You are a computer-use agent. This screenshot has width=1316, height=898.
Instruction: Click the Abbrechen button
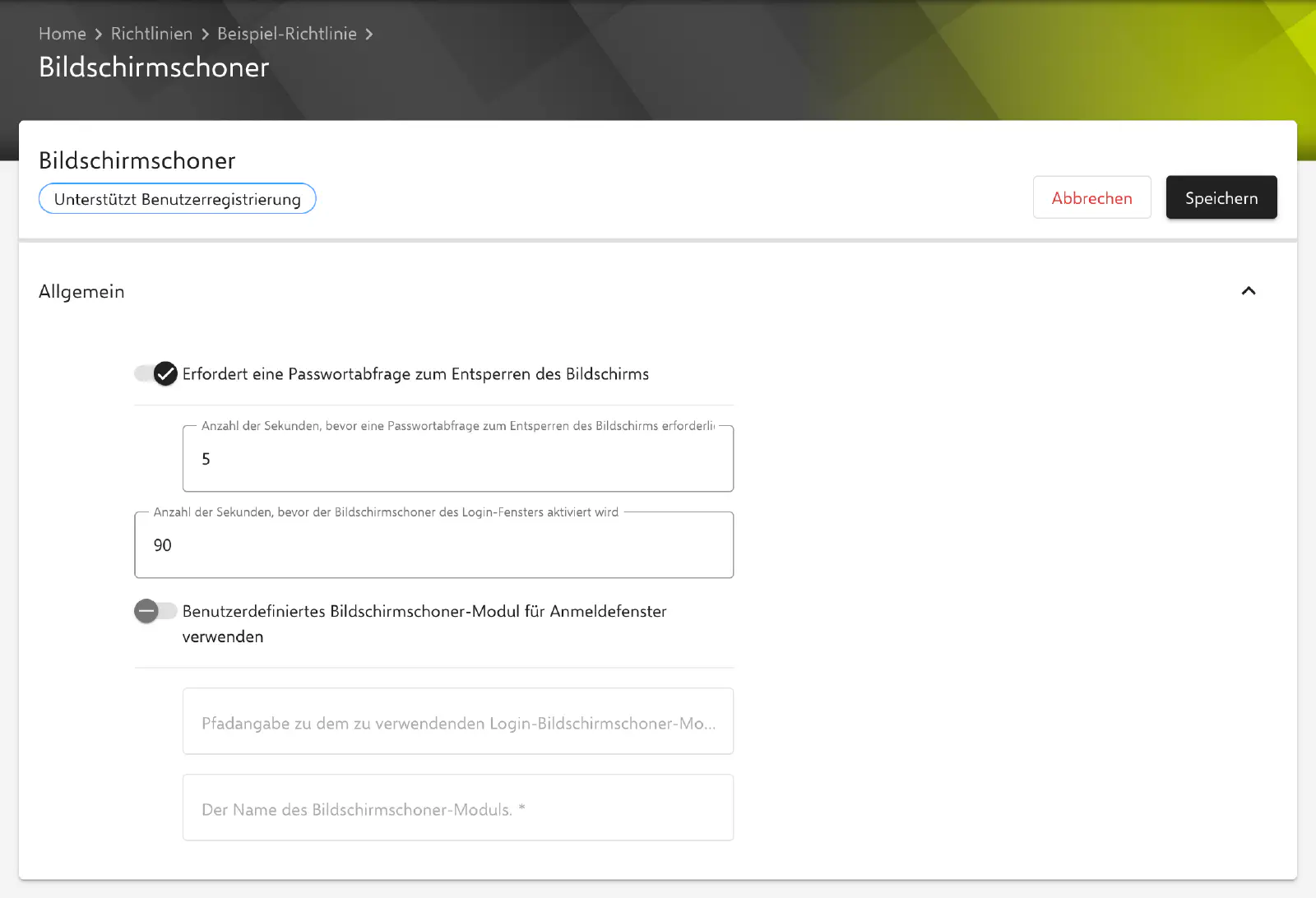point(1091,197)
